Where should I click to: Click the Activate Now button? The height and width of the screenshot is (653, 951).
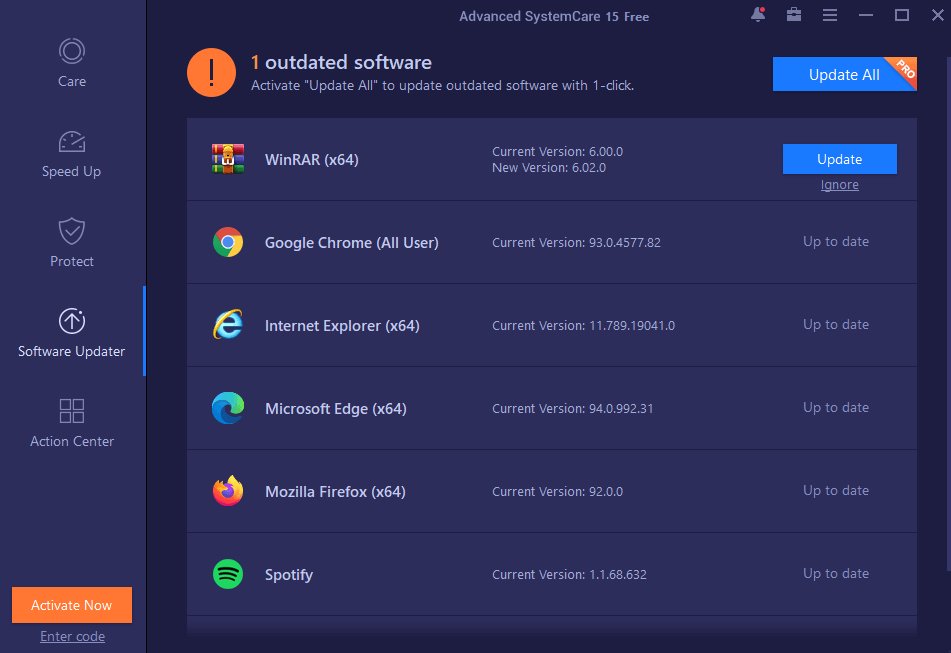[71, 604]
